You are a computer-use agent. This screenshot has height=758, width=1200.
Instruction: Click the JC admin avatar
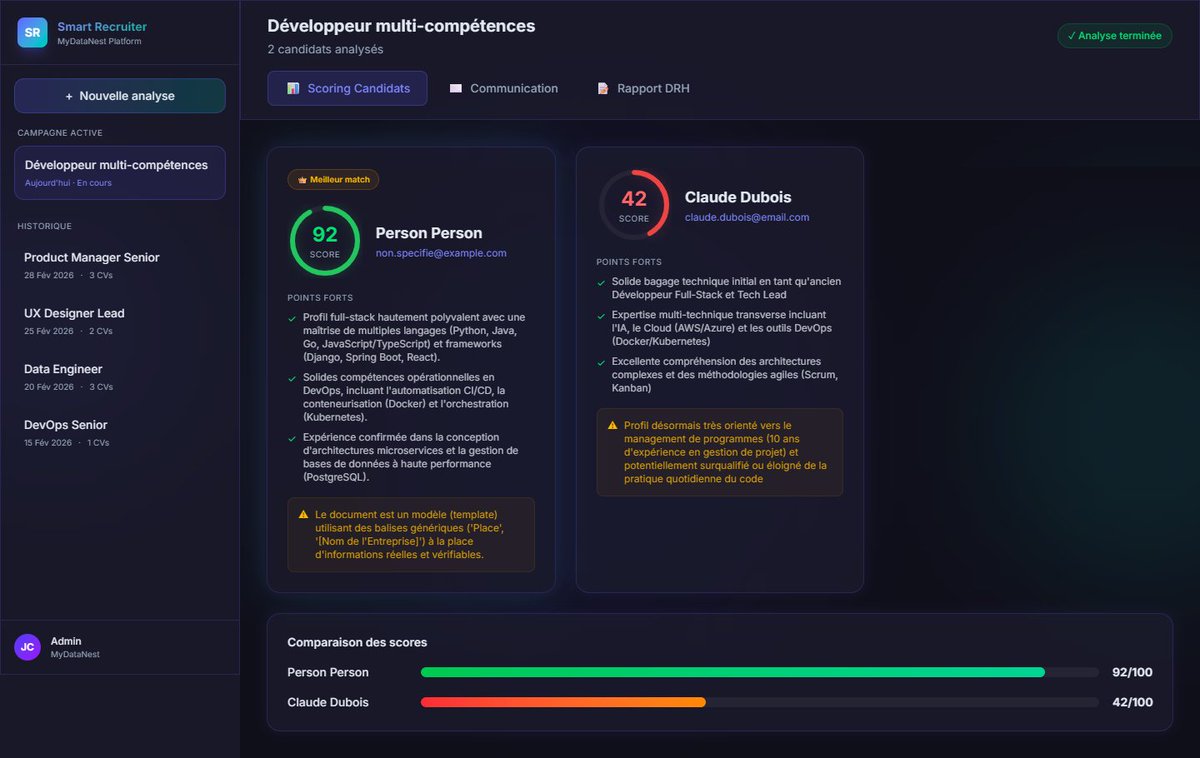click(28, 647)
